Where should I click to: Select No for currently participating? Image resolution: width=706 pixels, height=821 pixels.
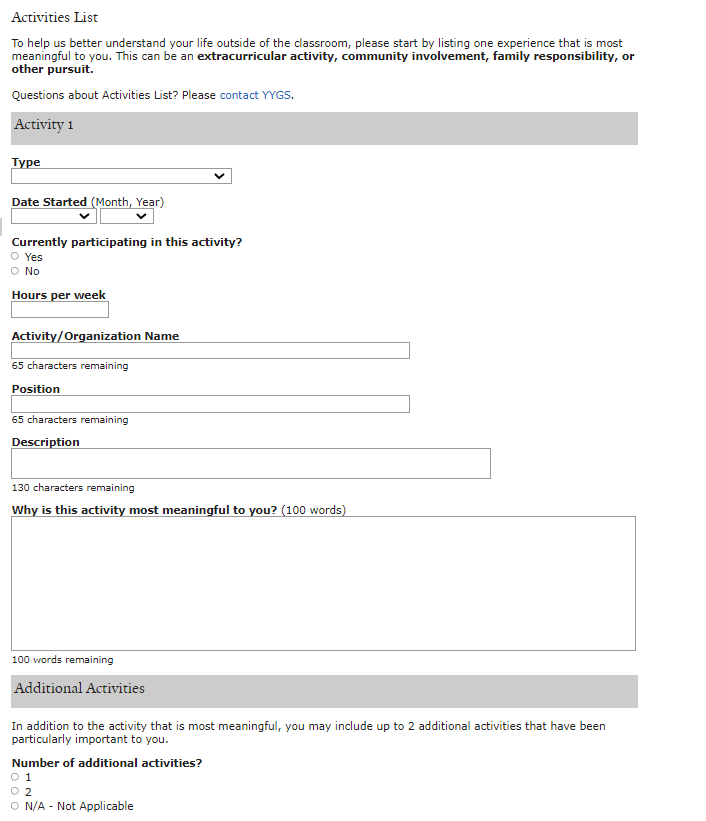[x=15, y=271]
